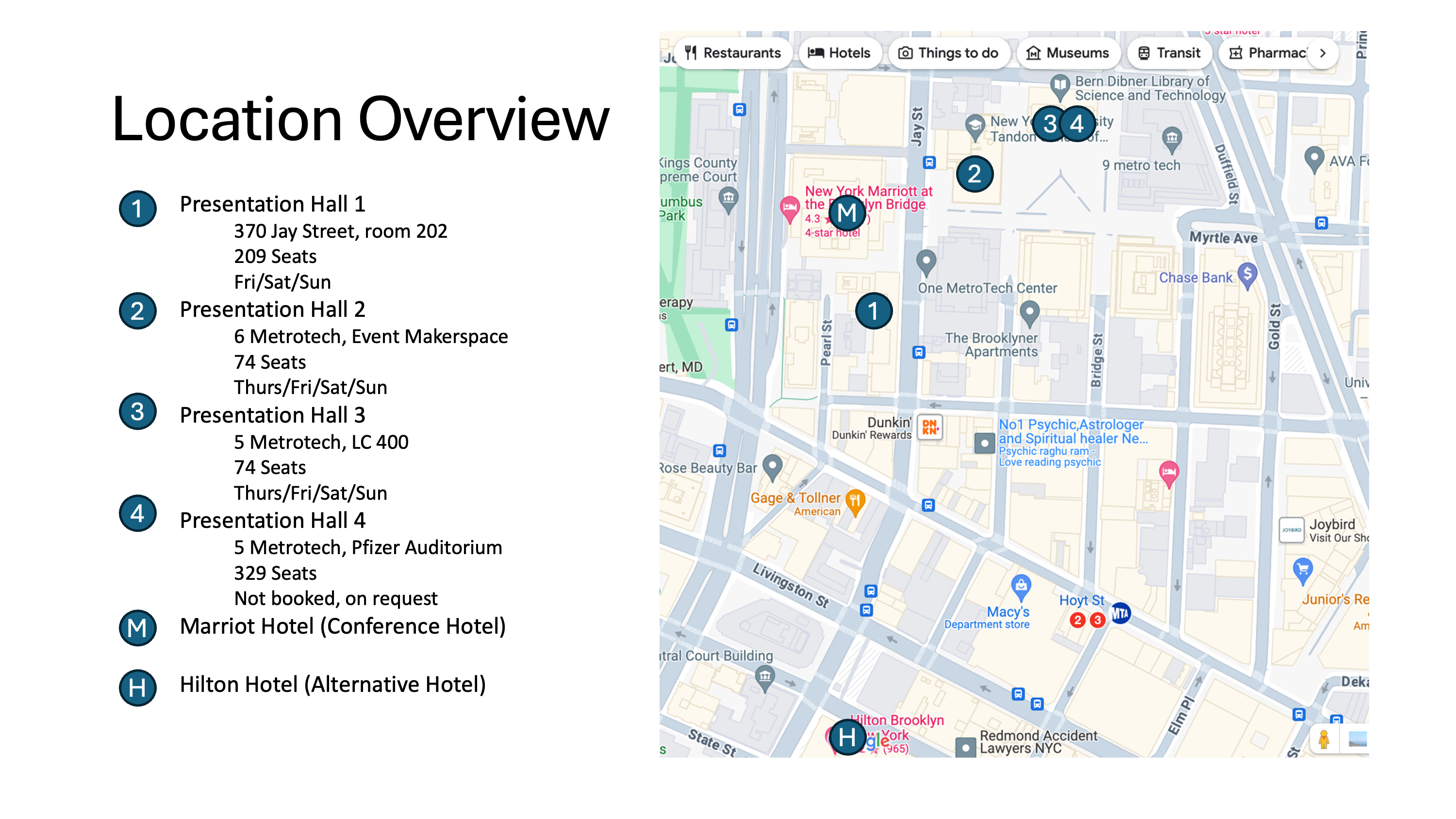Click the Gage & Tollner restaurant pin
The image size is (1456, 819).
[x=855, y=501]
